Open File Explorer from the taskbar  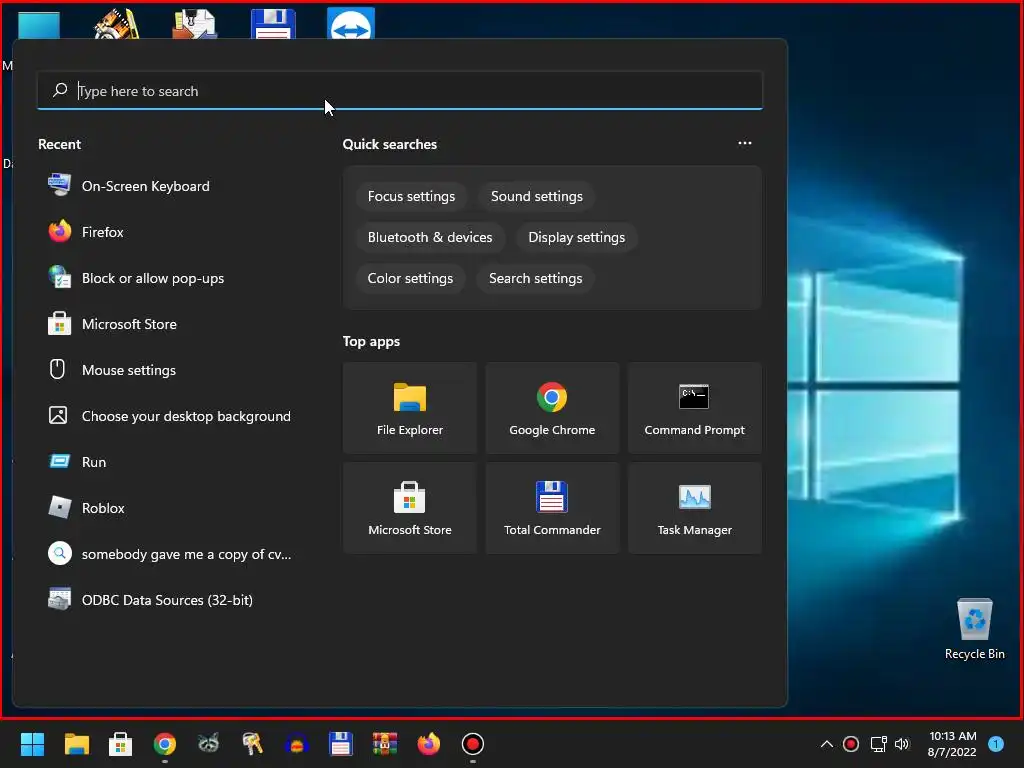click(76, 744)
